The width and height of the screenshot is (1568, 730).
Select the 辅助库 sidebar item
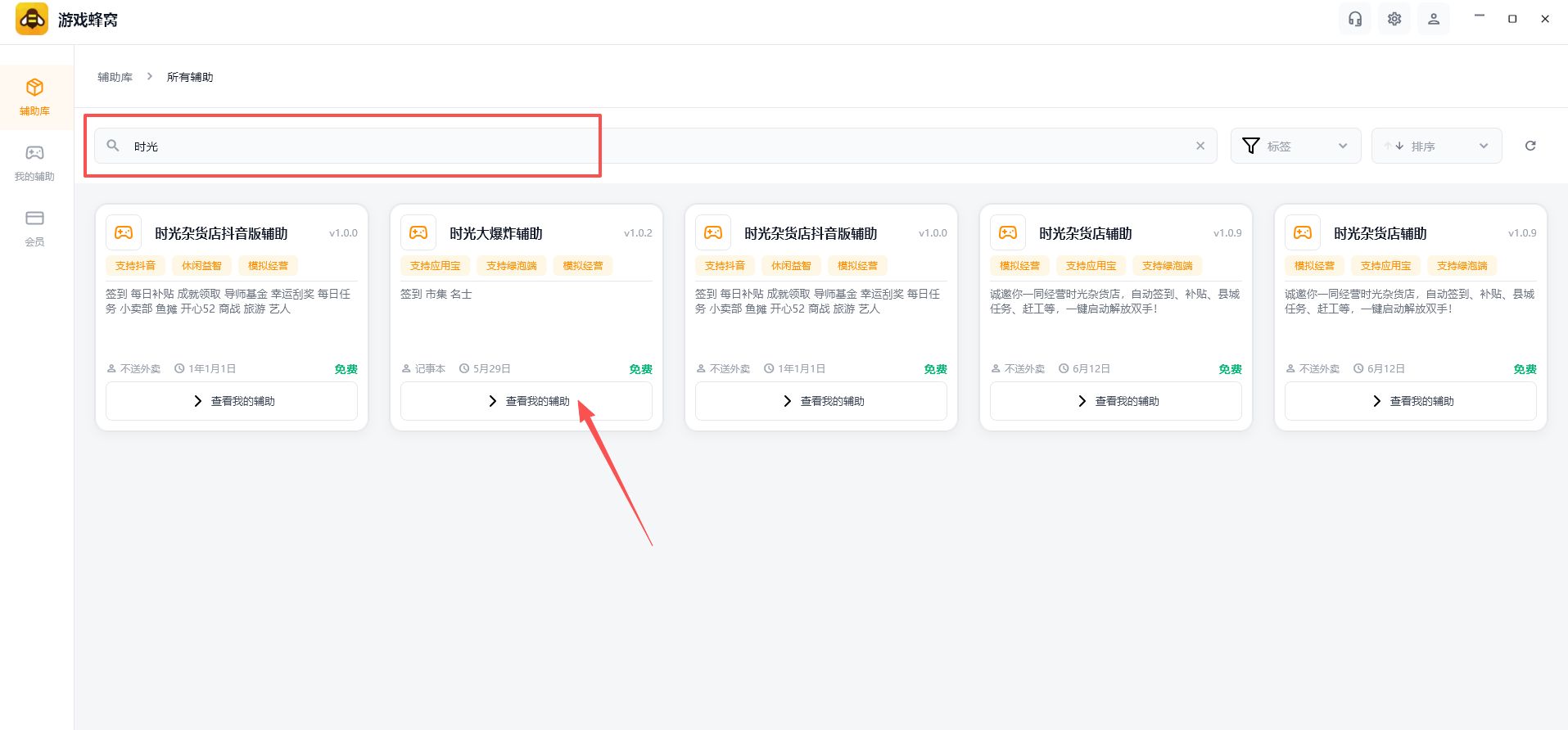coord(34,97)
